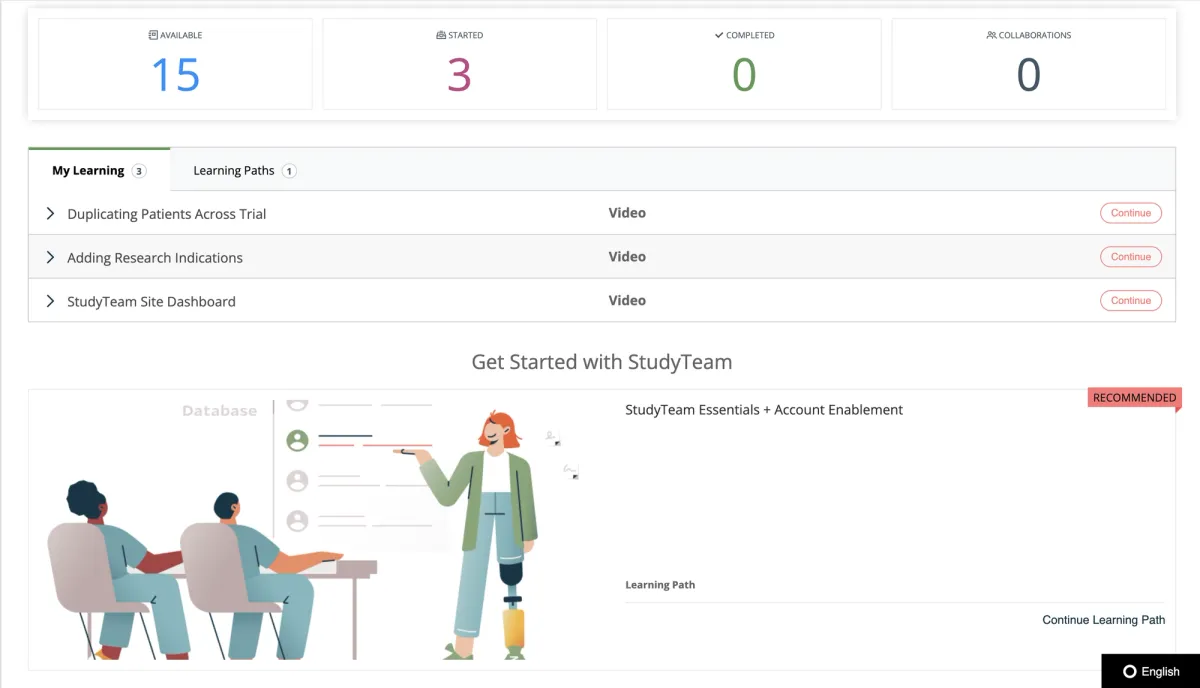
Task: Expand the StudyTeam Site Dashboard row
Action: tap(50, 301)
